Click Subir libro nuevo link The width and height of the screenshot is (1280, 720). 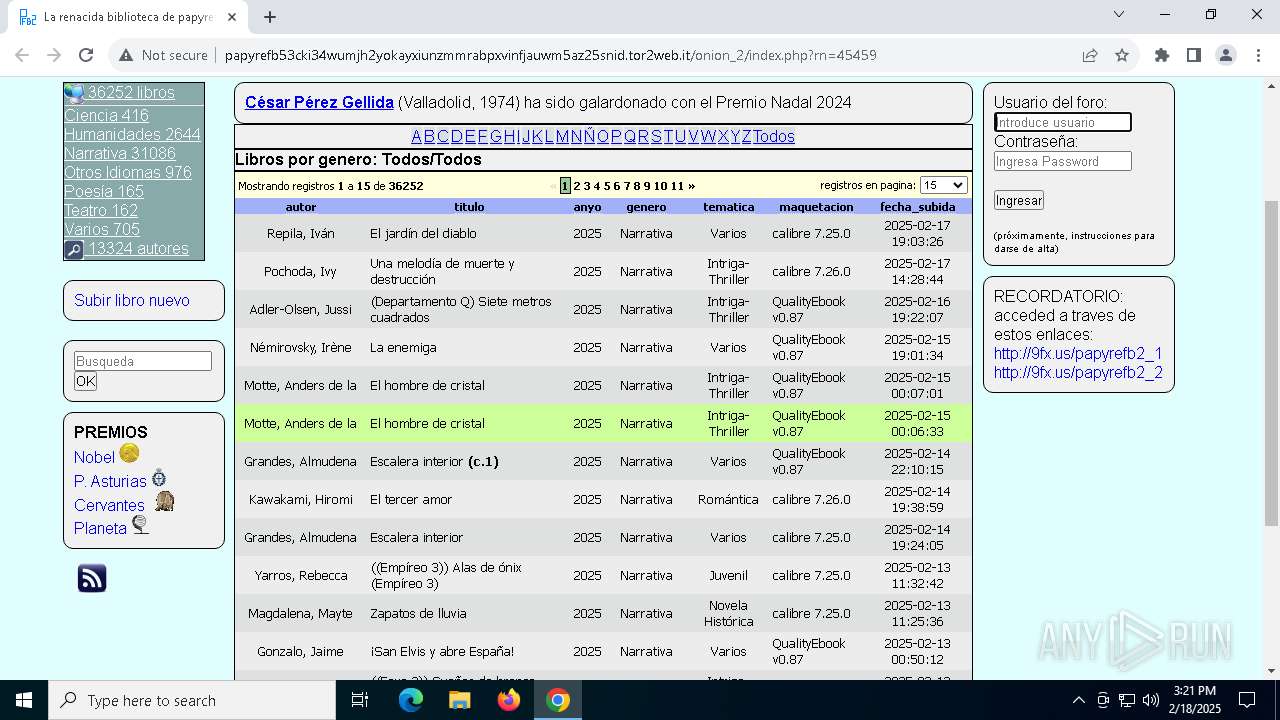click(x=132, y=300)
